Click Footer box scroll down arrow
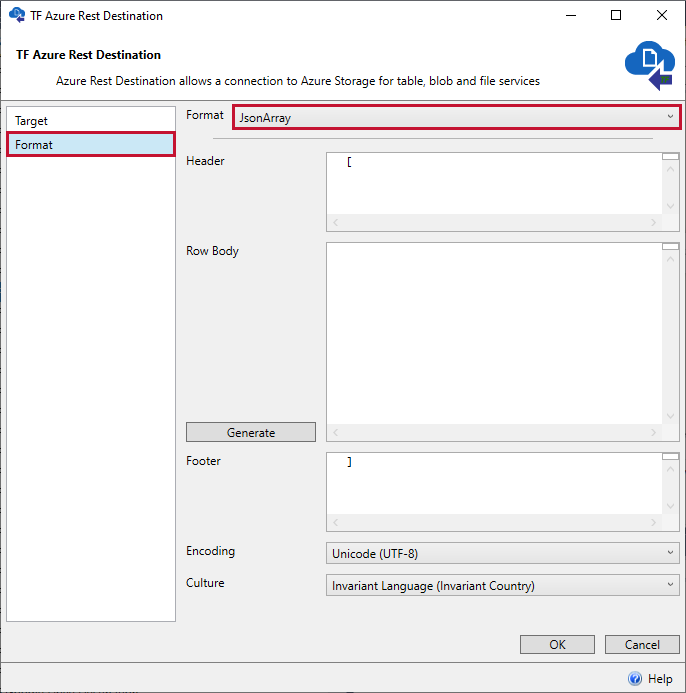The height and width of the screenshot is (693, 686). pos(671,506)
